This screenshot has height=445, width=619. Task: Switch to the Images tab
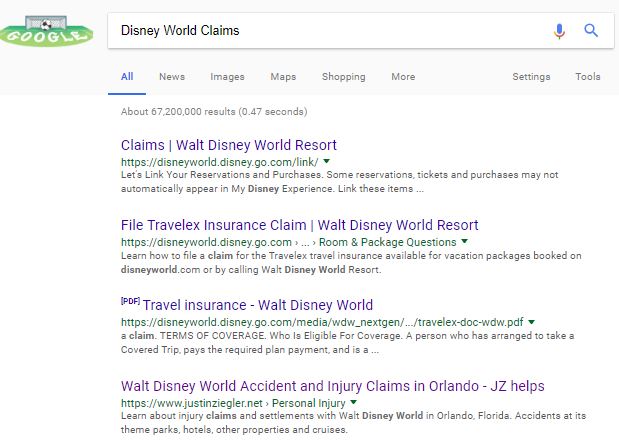click(227, 77)
